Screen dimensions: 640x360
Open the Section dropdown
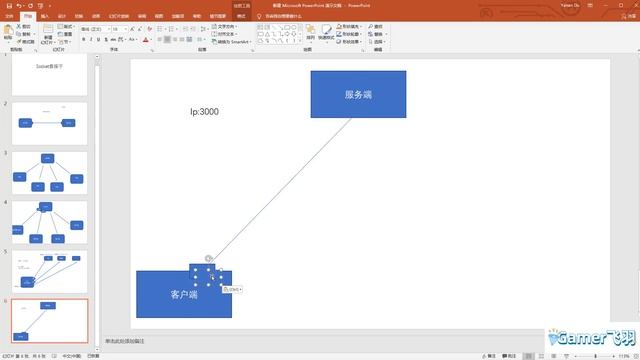tap(65, 42)
